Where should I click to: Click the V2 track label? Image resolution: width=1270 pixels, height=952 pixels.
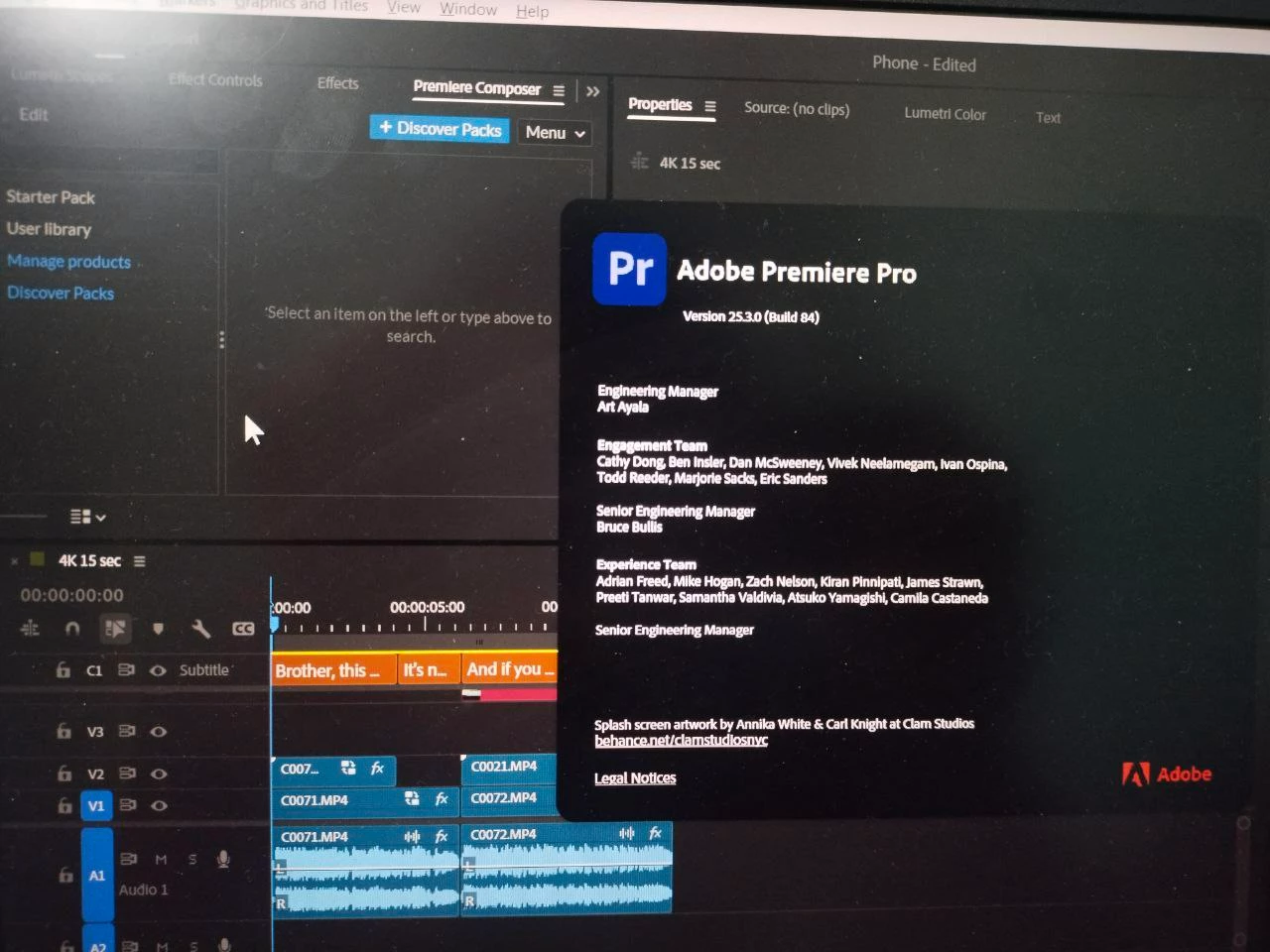tap(95, 773)
